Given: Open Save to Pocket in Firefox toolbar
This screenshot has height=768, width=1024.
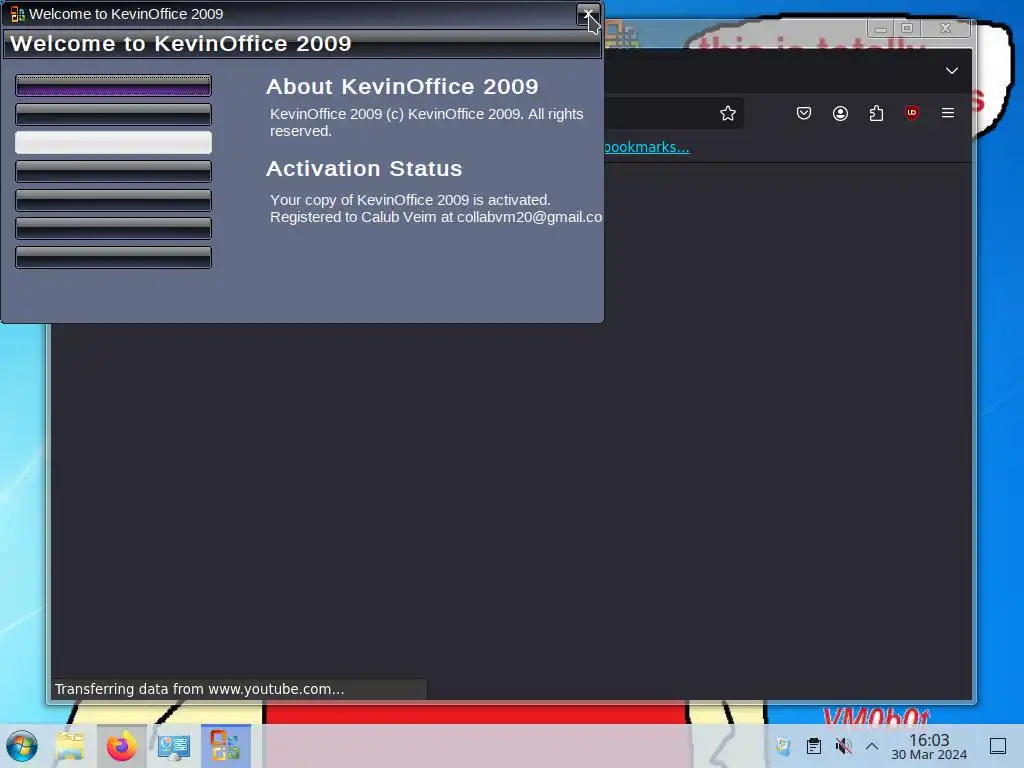Looking at the screenshot, I should click(x=804, y=113).
